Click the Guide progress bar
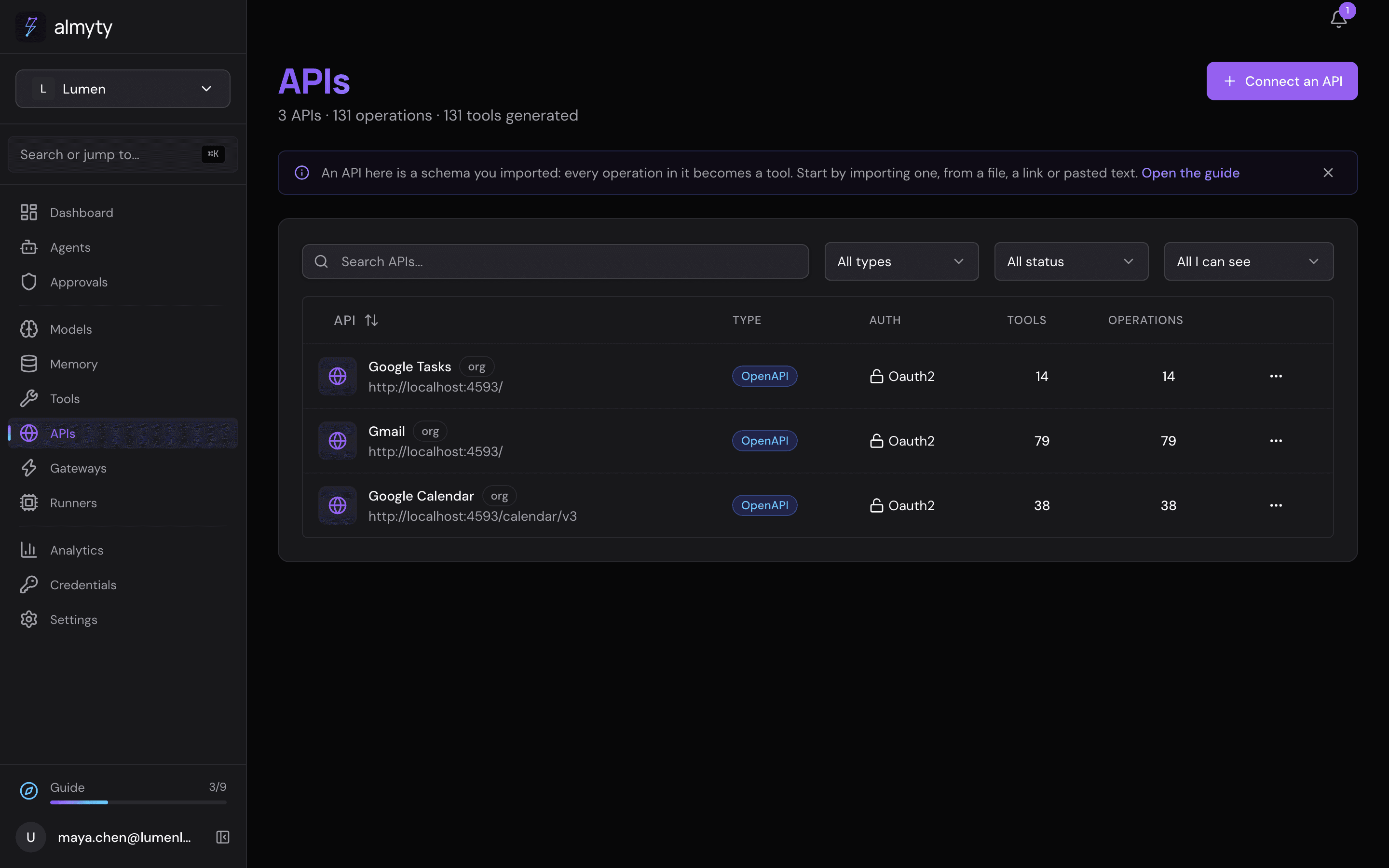This screenshot has height=868, width=1389. click(x=138, y=802)
